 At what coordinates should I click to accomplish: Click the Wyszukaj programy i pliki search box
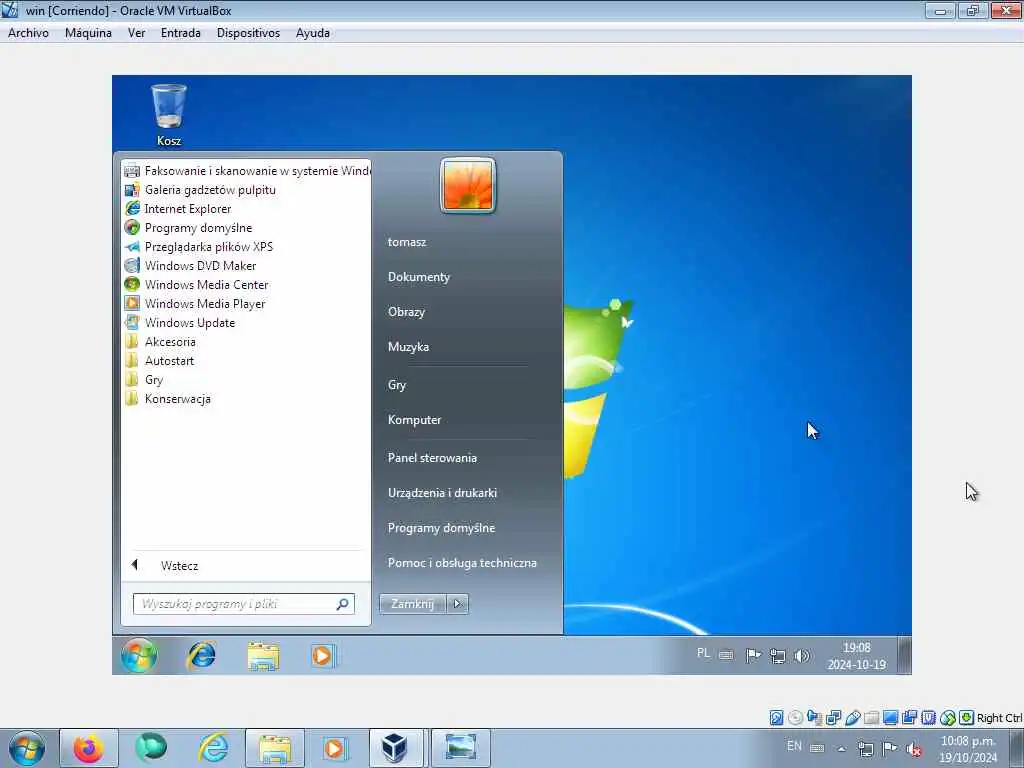coord(244,604)
